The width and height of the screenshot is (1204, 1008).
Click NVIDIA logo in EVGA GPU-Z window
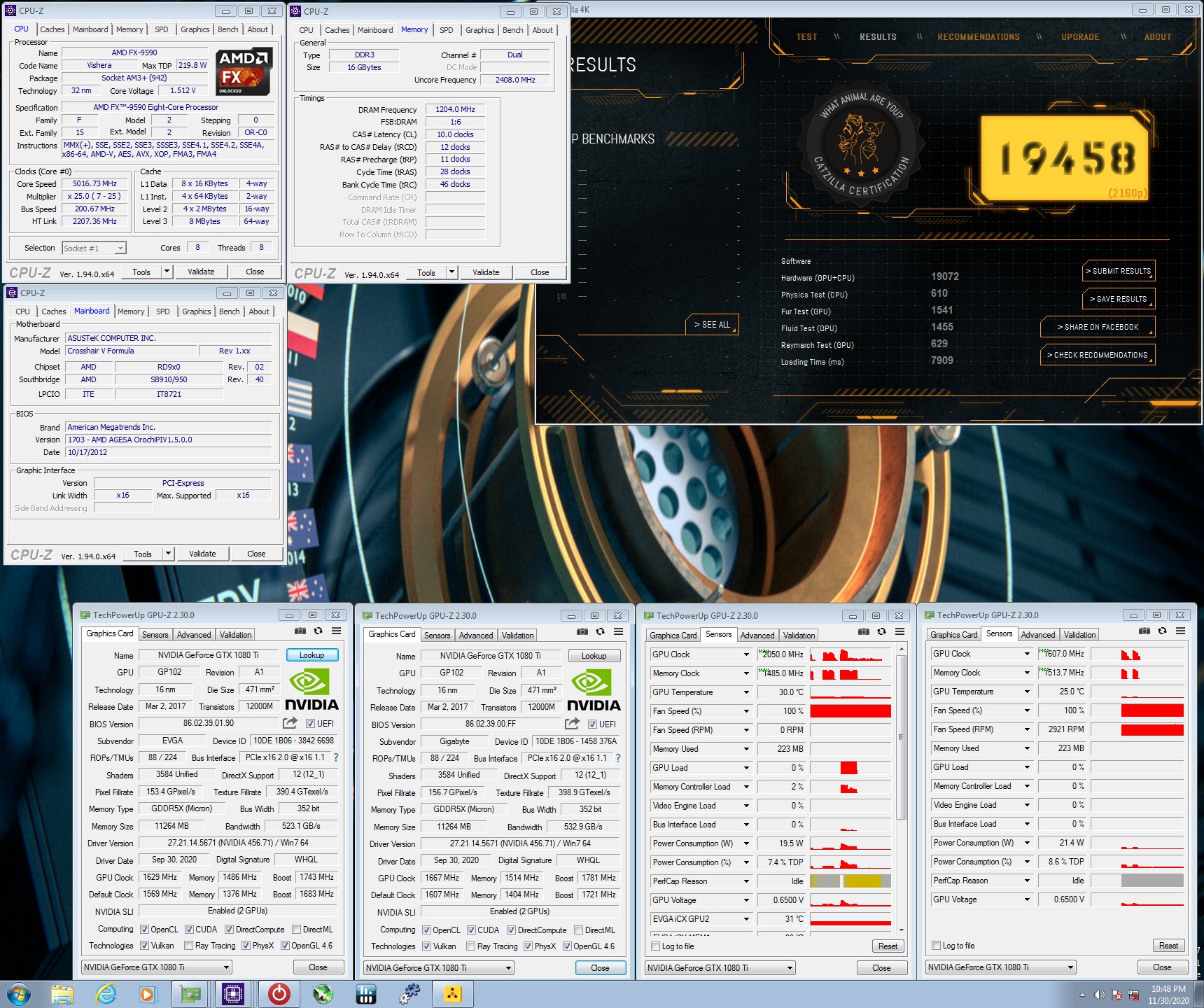point(311,689)
